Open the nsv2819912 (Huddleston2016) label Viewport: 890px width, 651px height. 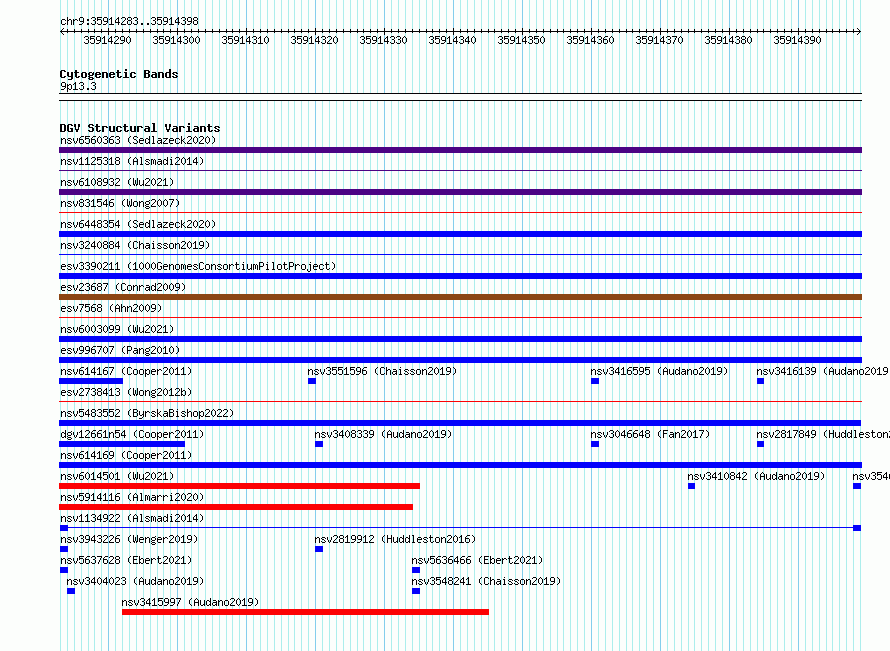(395, 539)
